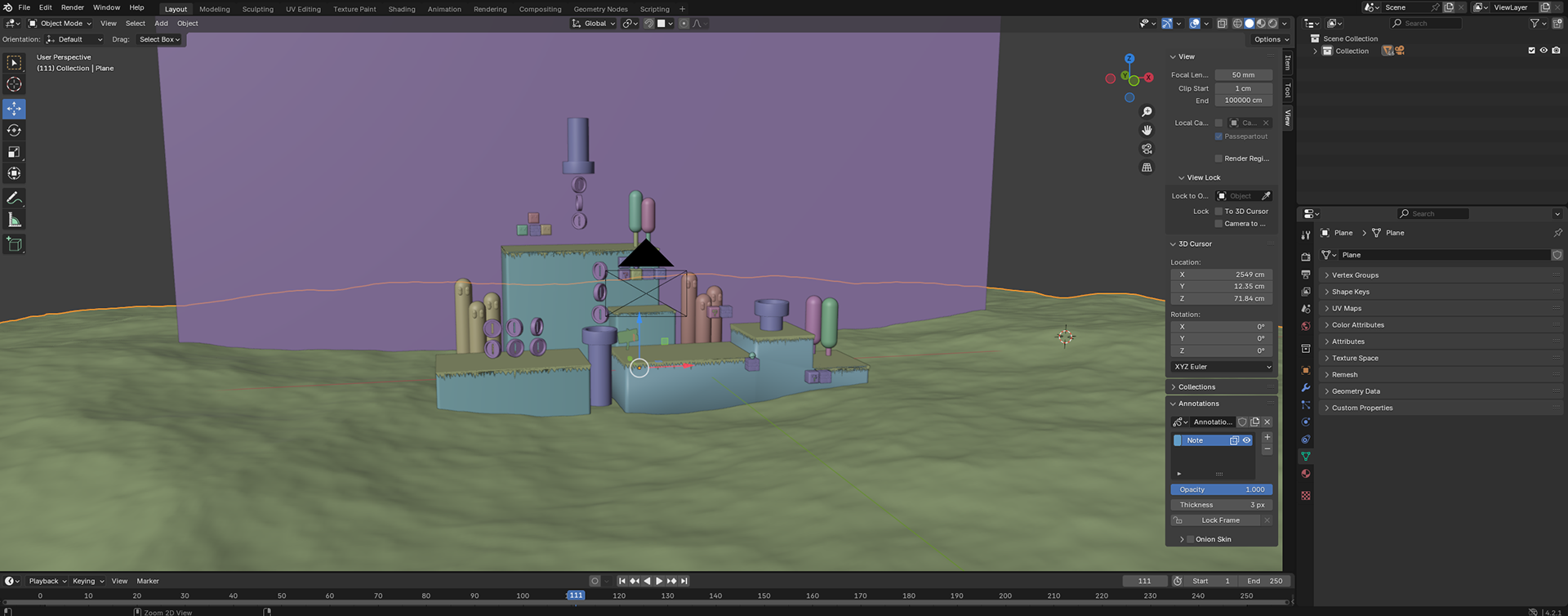Viewport: 1568px width, 616px height.
Task: Open the Item sidebar tab
Action: click(x=1288, y=63)
